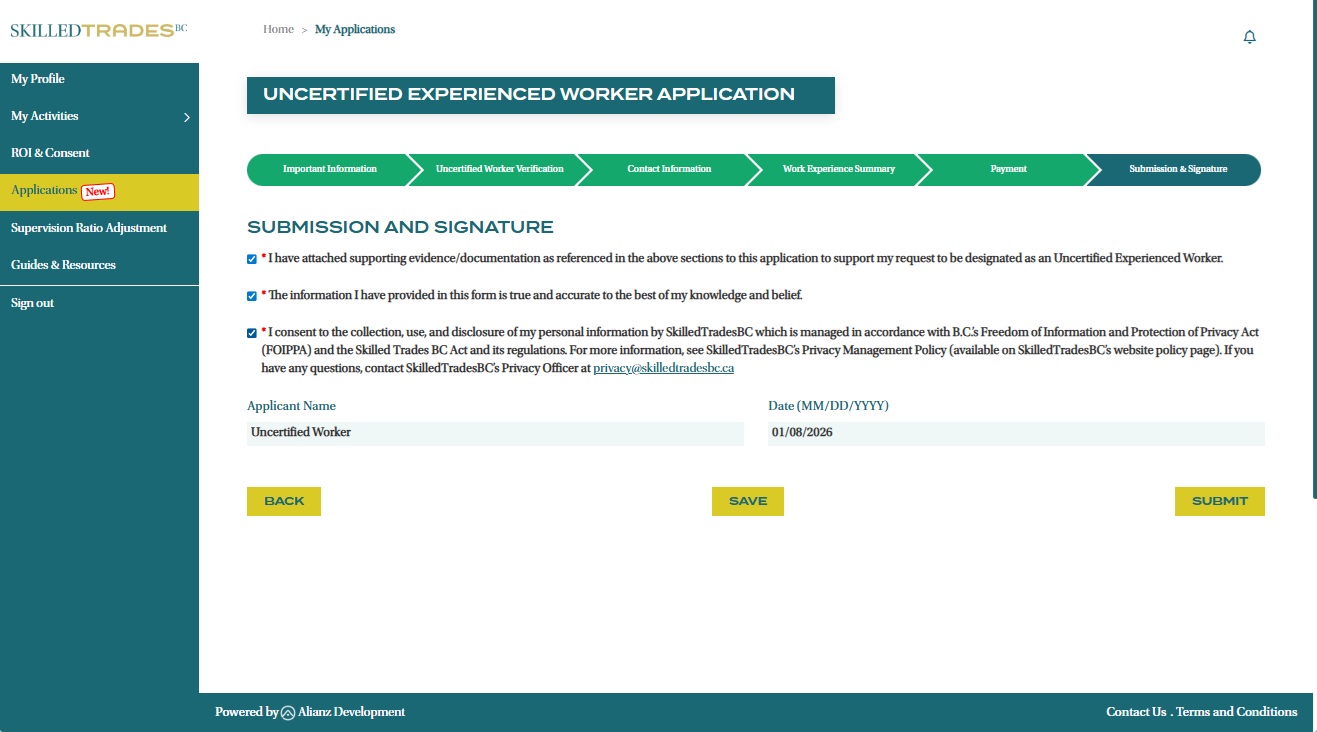Sign out from the sidebar

pos(32,303)
